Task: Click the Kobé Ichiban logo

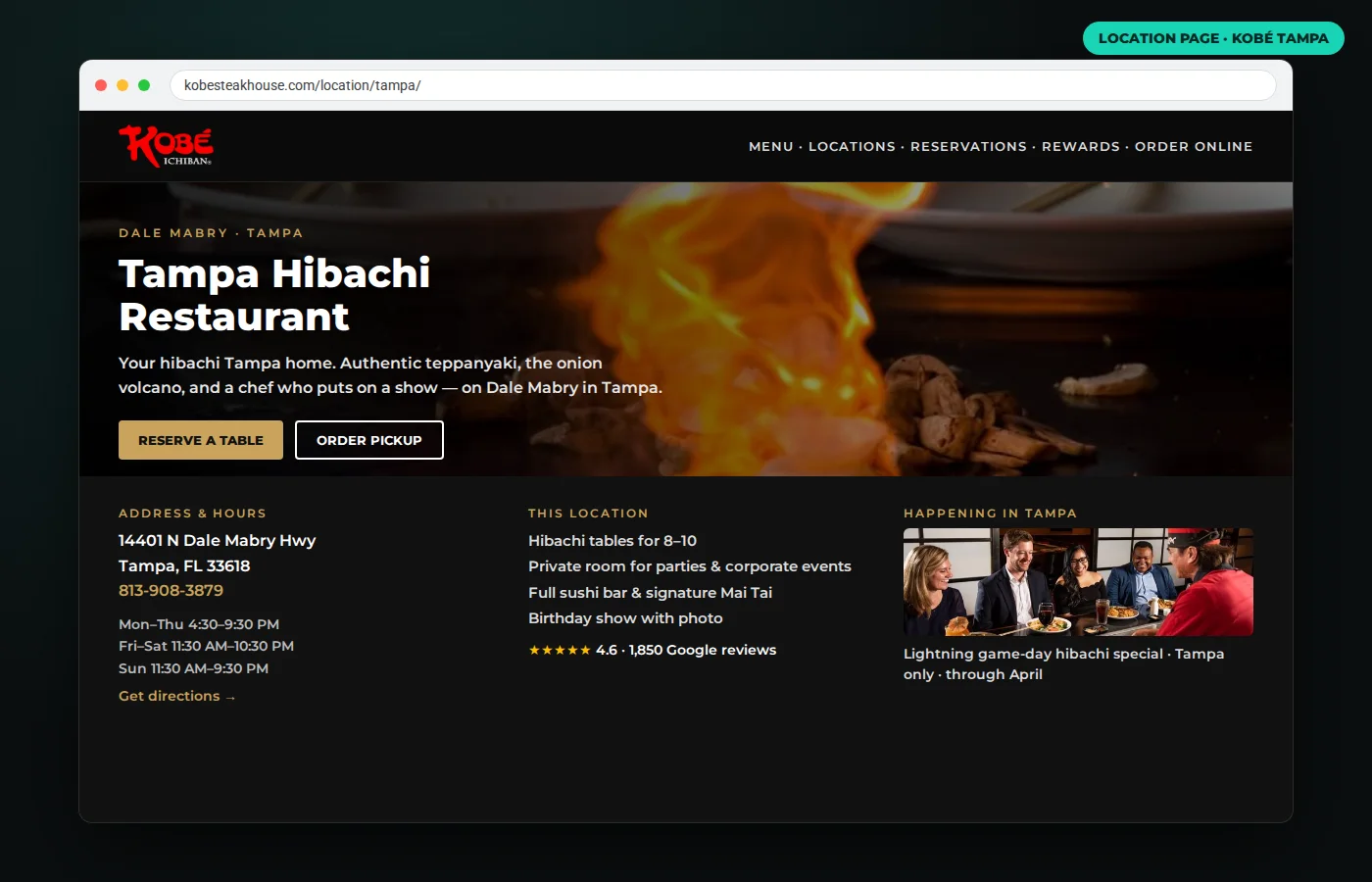Action: tap(166, 146)
